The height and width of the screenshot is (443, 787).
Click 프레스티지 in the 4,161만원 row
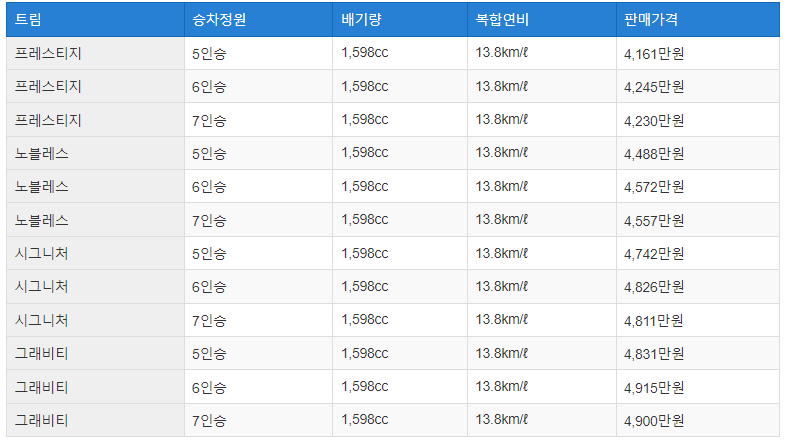click(x=48, y=53)
